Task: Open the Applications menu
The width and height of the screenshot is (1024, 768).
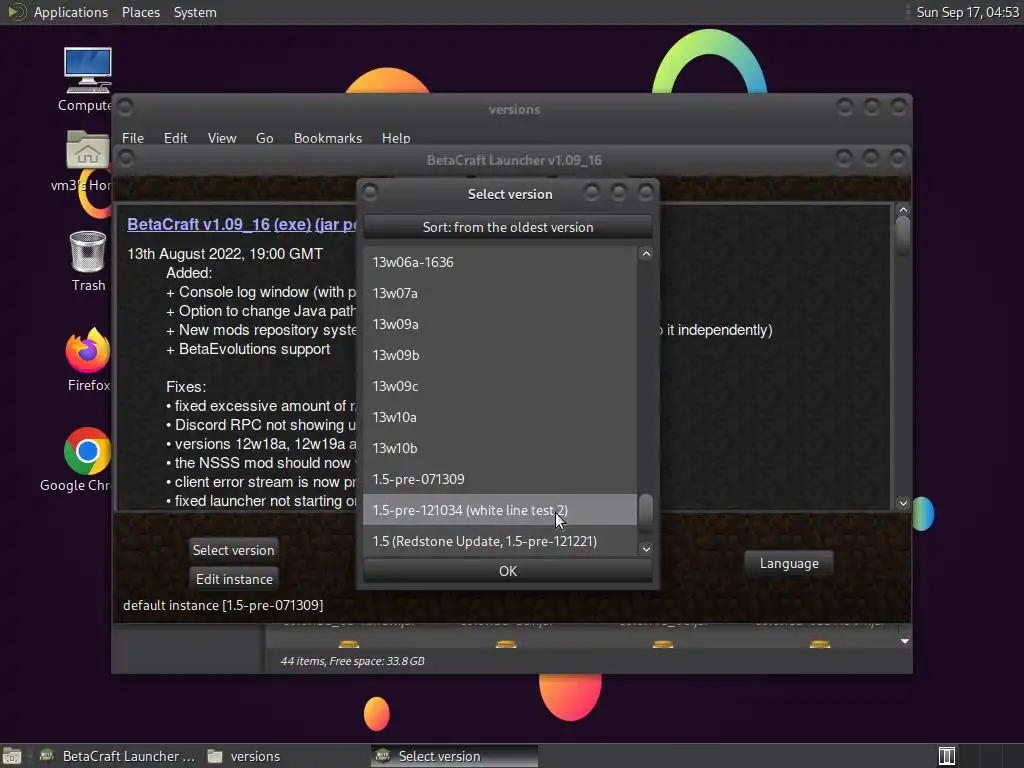Action: pyautogui.click(x=71, y=12)
